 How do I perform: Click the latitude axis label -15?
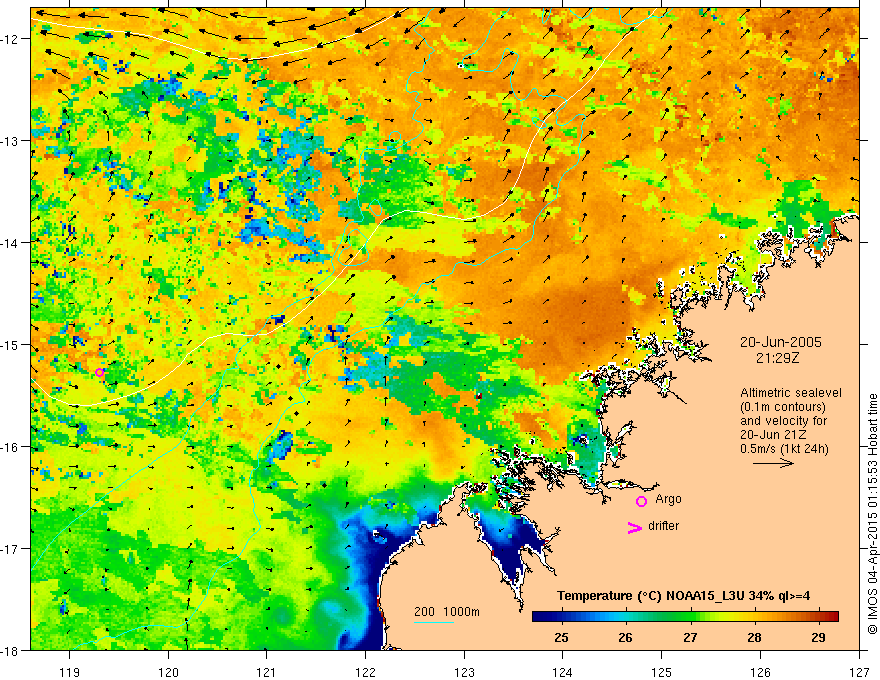coord(11,344)
